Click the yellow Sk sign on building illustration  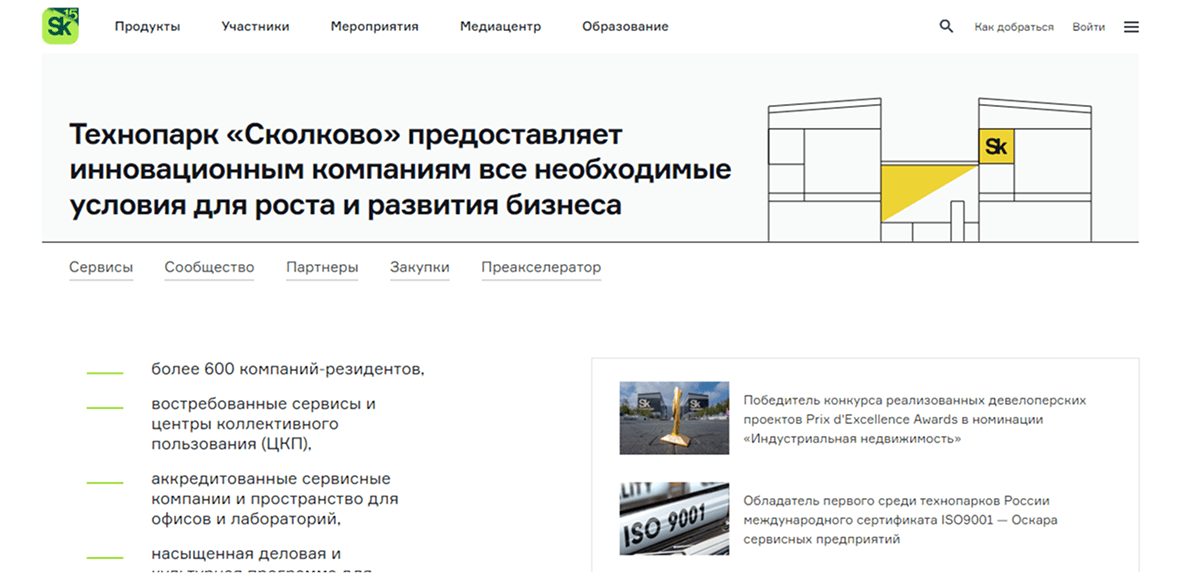tap(996, 147)
